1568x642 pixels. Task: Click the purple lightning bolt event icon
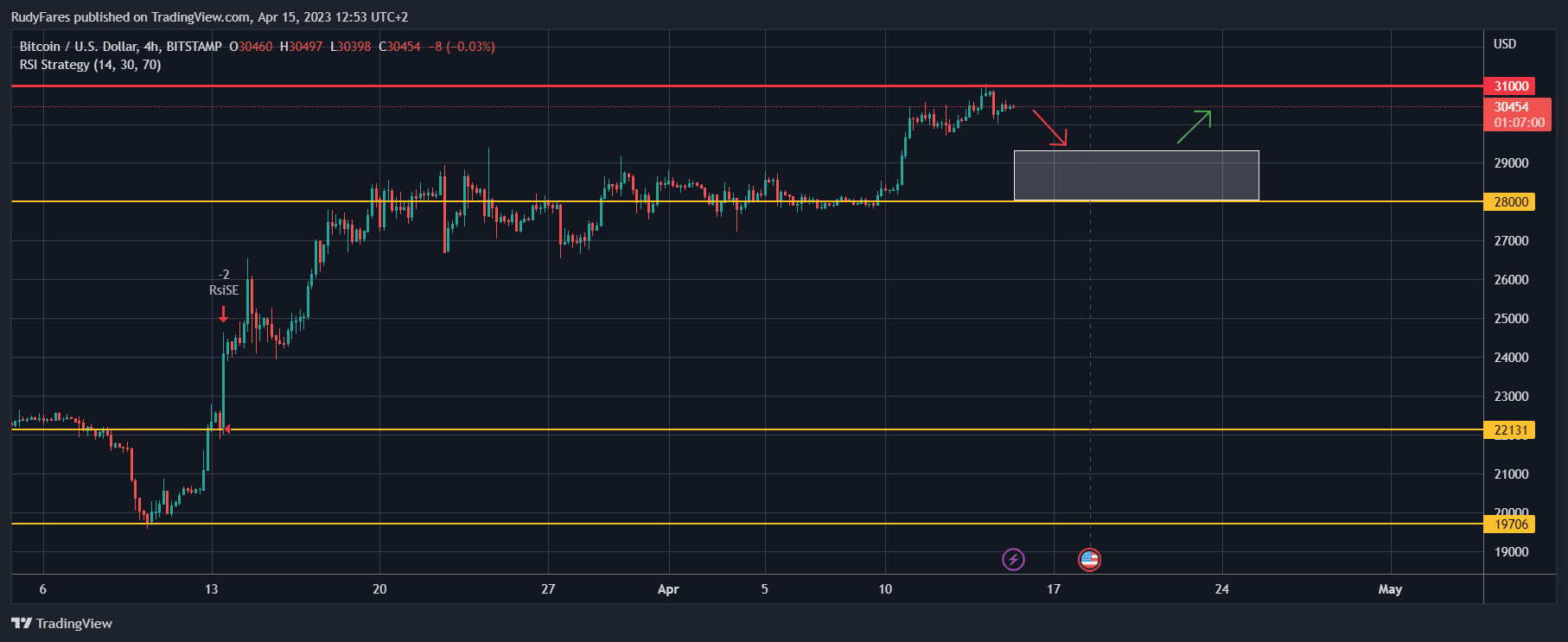1013,560
